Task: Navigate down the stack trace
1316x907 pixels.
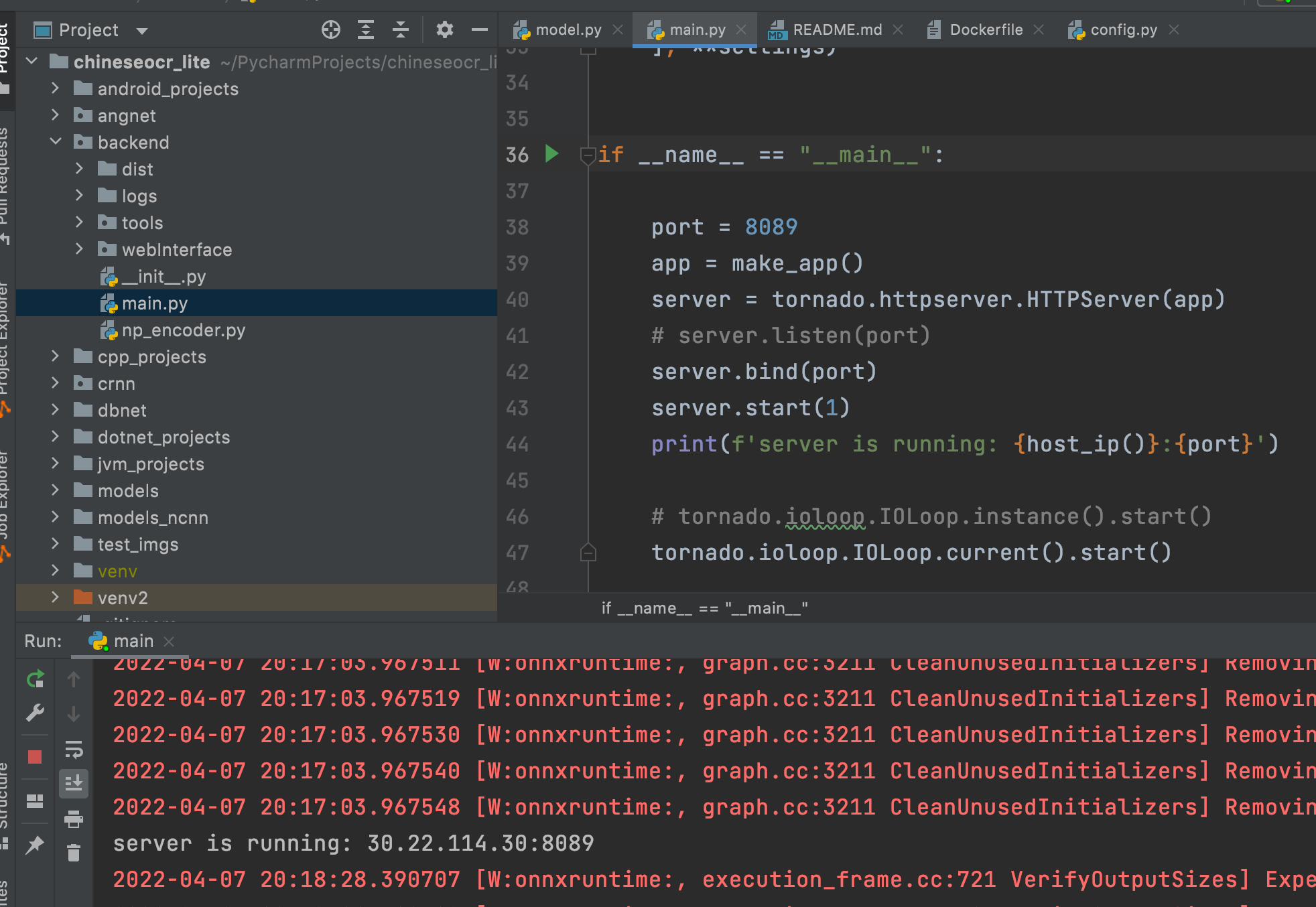Action: 74,713
